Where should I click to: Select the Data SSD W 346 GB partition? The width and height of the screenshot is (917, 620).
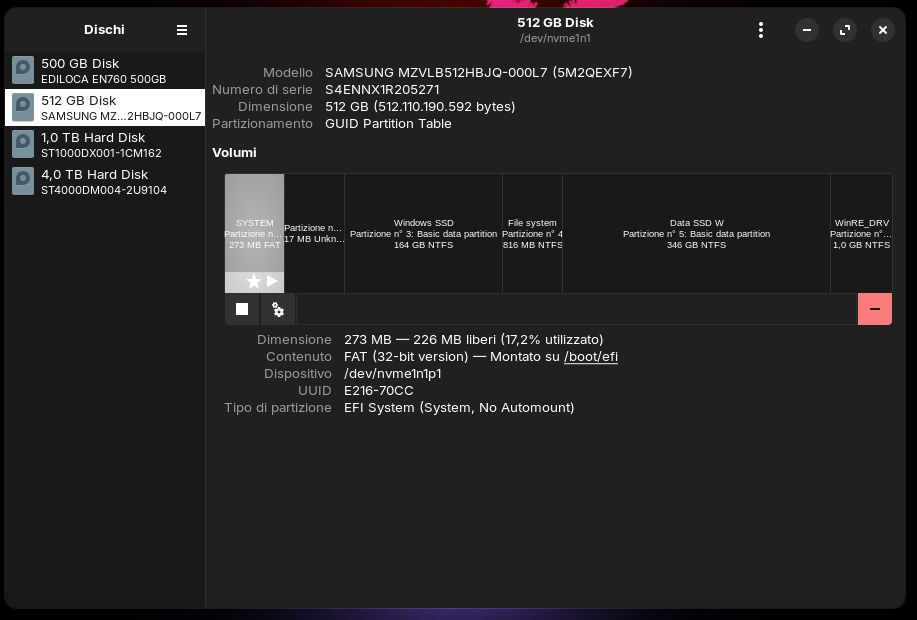[696, 233]
